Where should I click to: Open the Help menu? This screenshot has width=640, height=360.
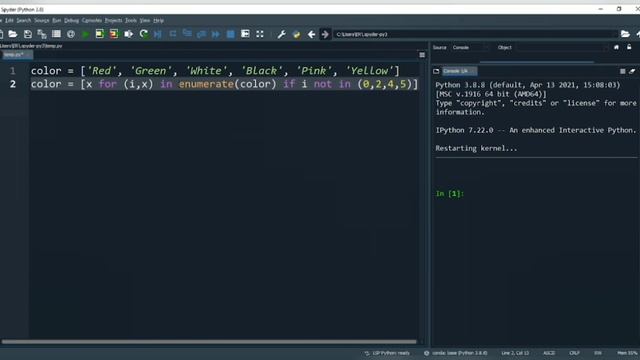tap(159, 20)
